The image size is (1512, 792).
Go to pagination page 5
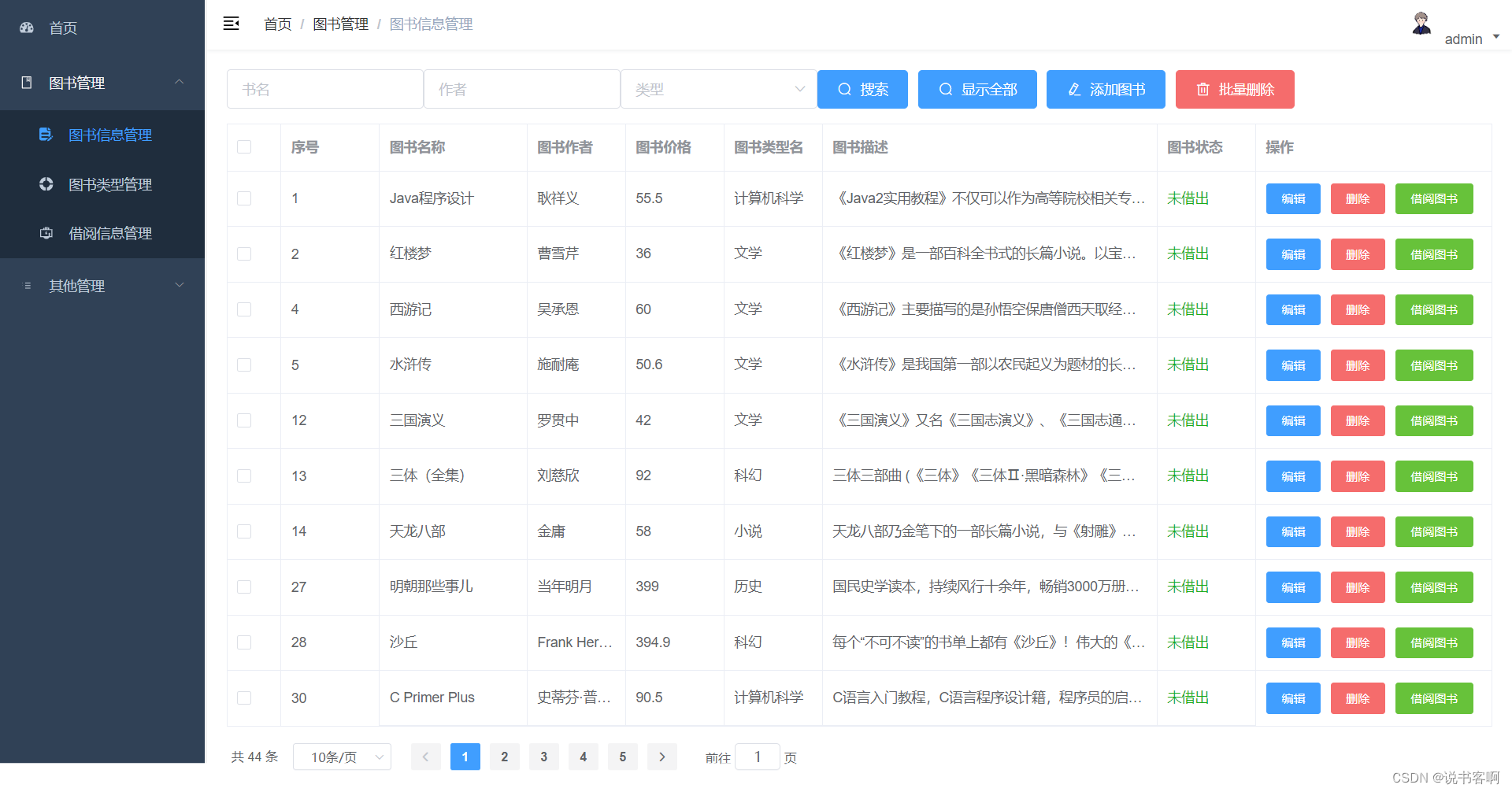tap(623, 757)
